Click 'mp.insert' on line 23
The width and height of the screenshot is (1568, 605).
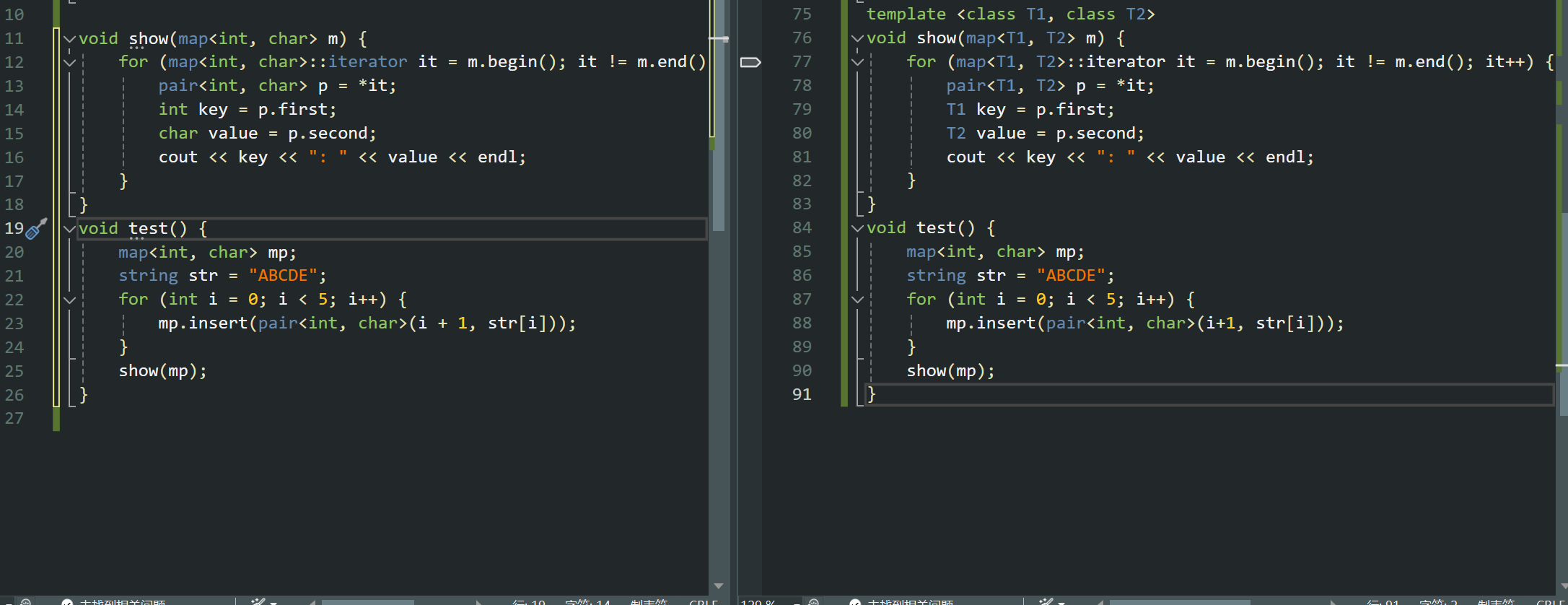coord(203,323)
